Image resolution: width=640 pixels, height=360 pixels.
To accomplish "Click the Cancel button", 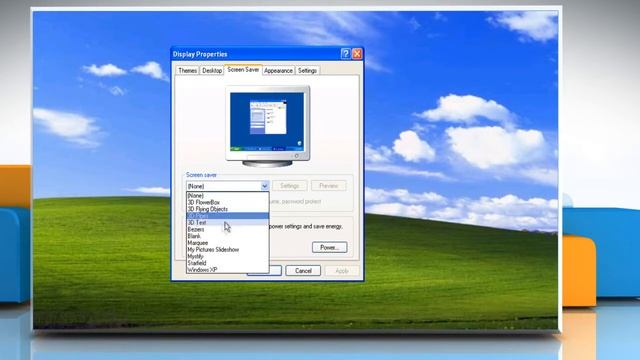I will [303, 271].
